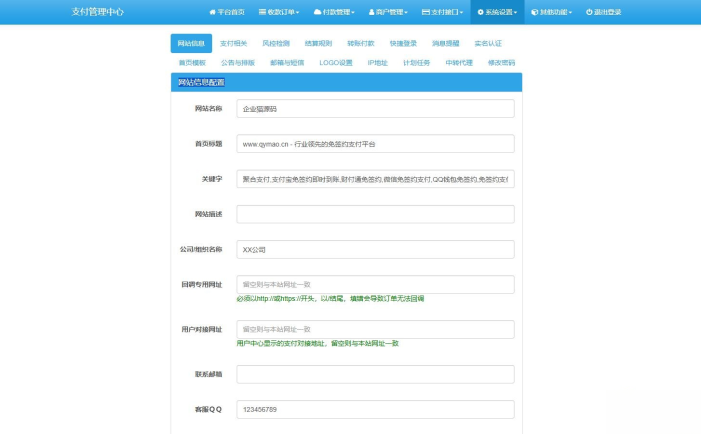Click the 客服QQ label

(x=208, y=409)
